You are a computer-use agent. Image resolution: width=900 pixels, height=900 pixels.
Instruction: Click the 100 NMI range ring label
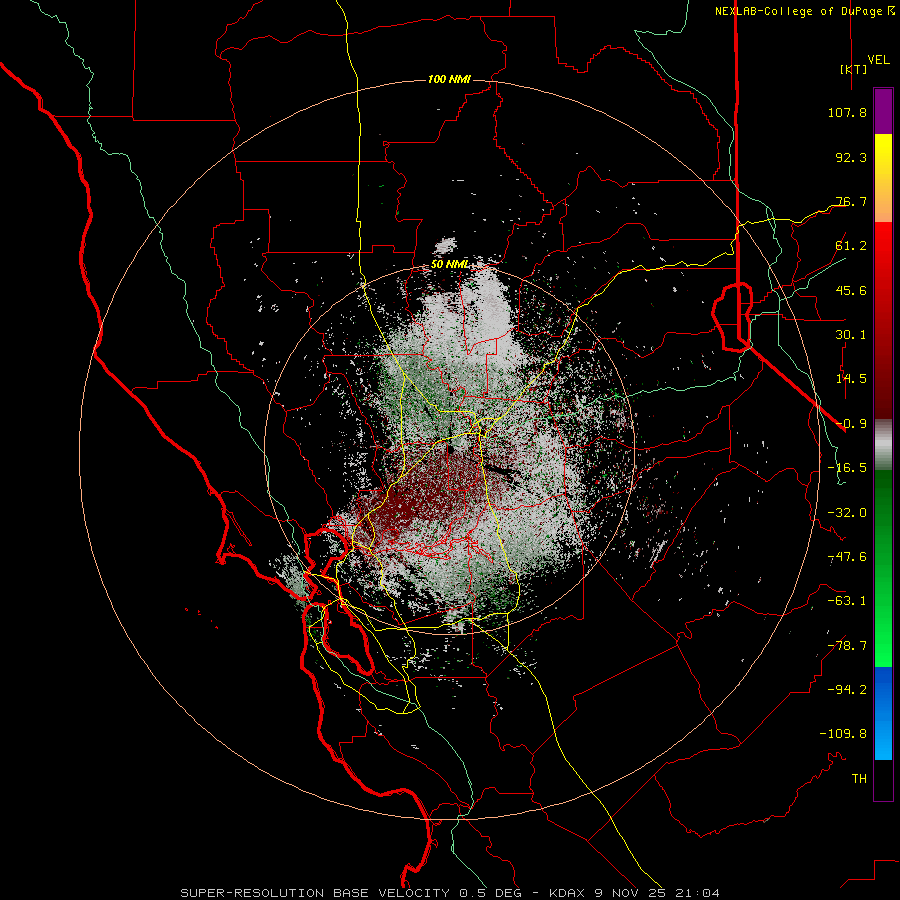(x=449, y=79)
